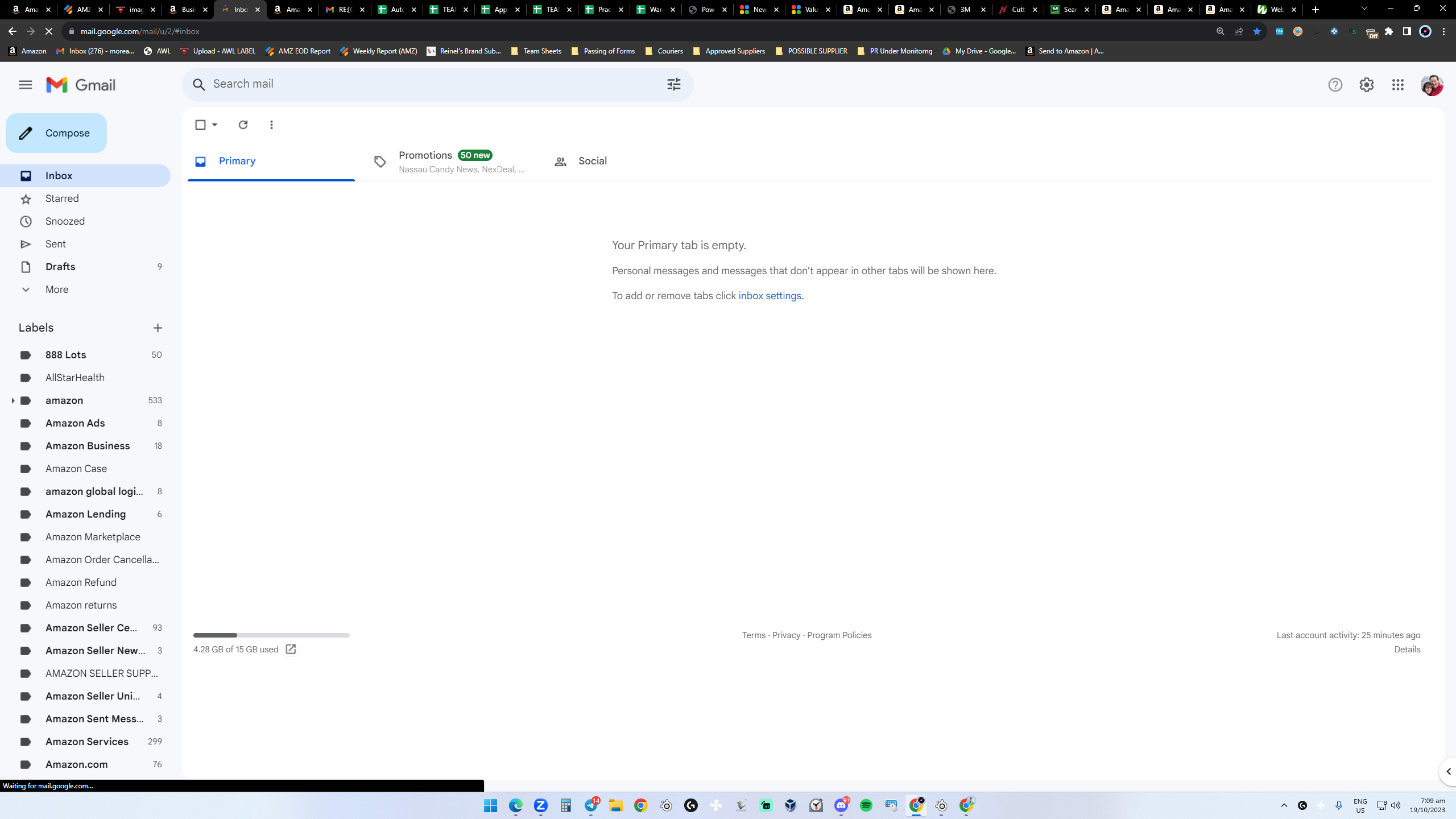1456x819 pixels.
Task: Open Chrome zoom magnifier icon
Action: click(1221, 31)
